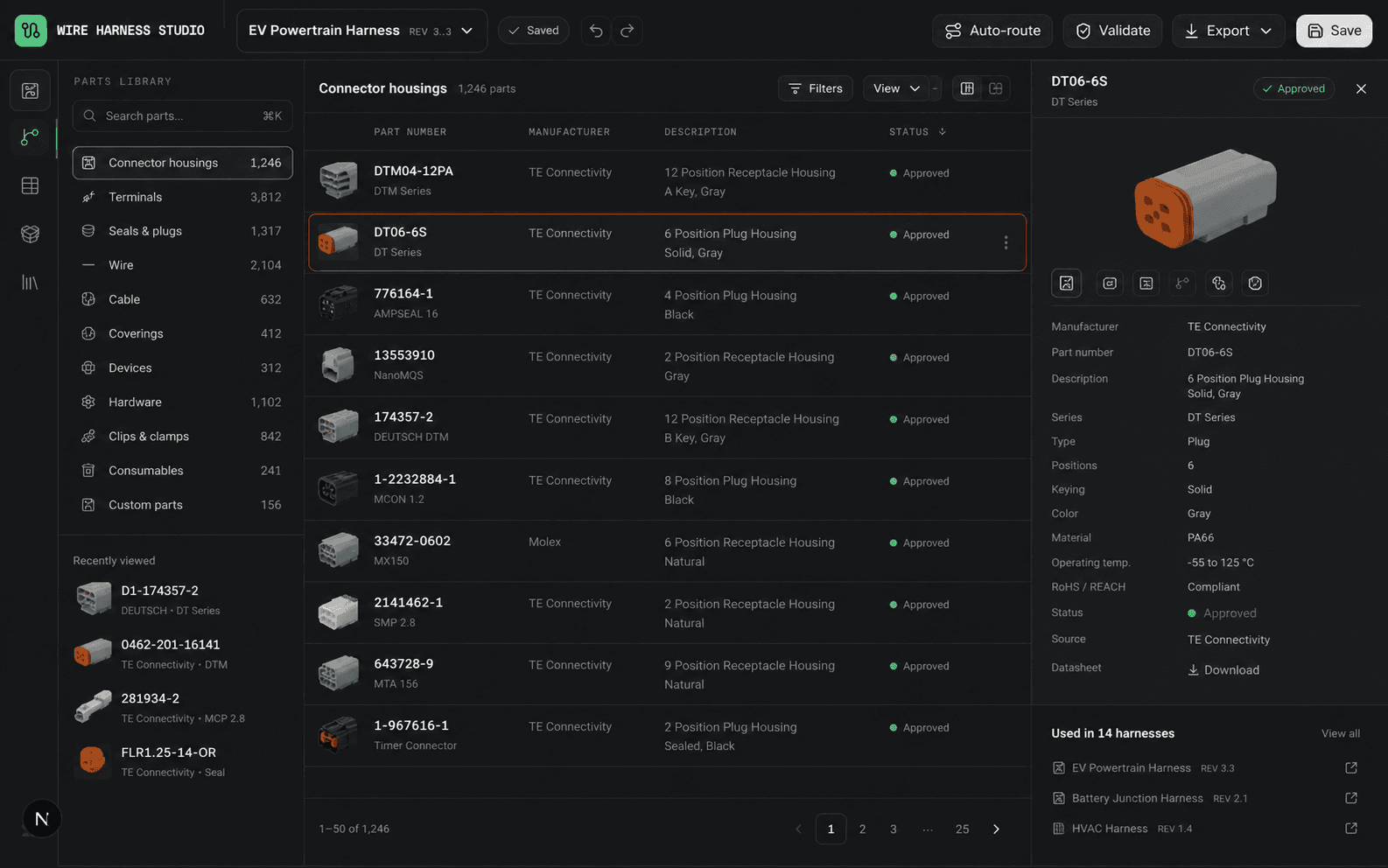The width and height of the screenshot is (1388, 868).
Task: Click the undo arrow in top bar
Action: click(x=596, y=31)
